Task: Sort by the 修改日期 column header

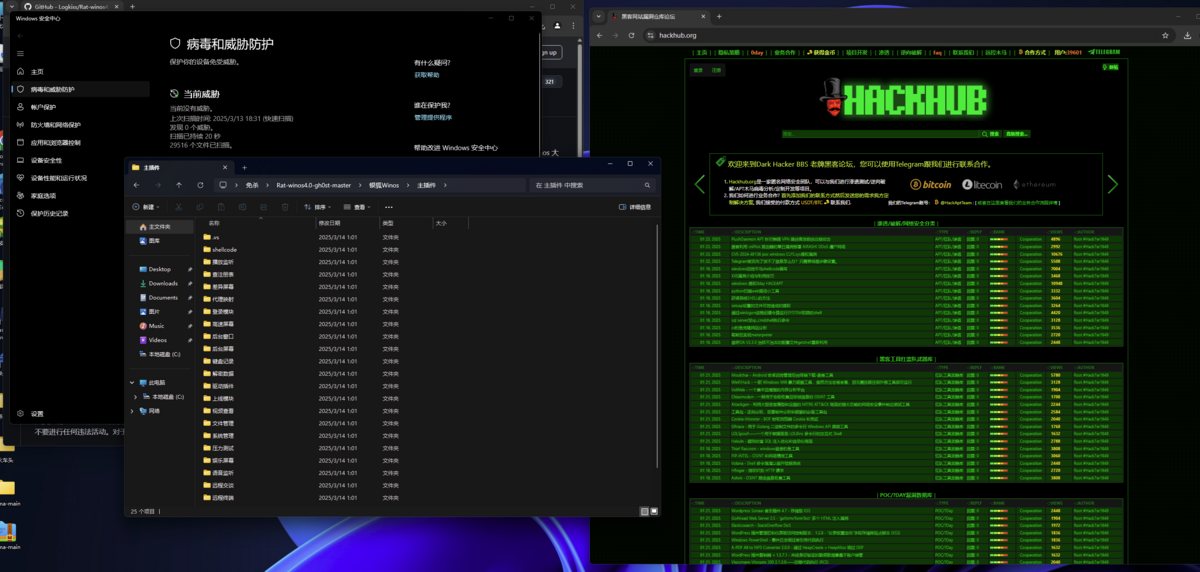Action: pyautogui.click(x=346, y=223)
